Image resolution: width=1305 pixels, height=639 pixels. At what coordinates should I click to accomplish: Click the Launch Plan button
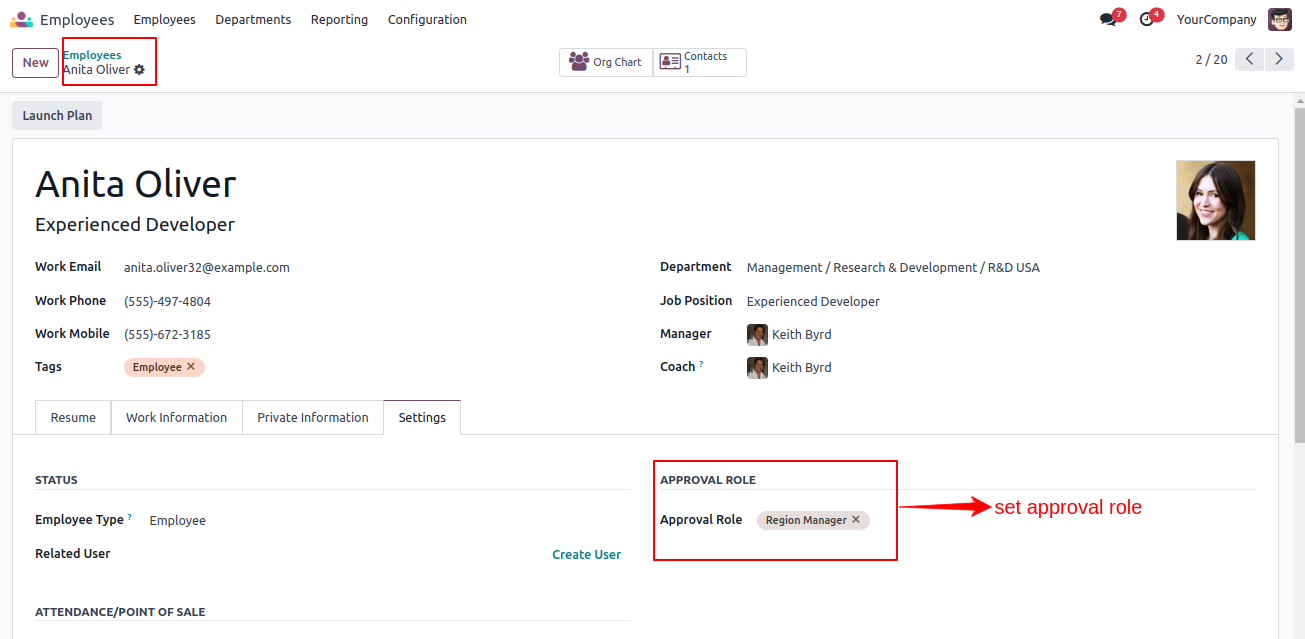point(57,115)
